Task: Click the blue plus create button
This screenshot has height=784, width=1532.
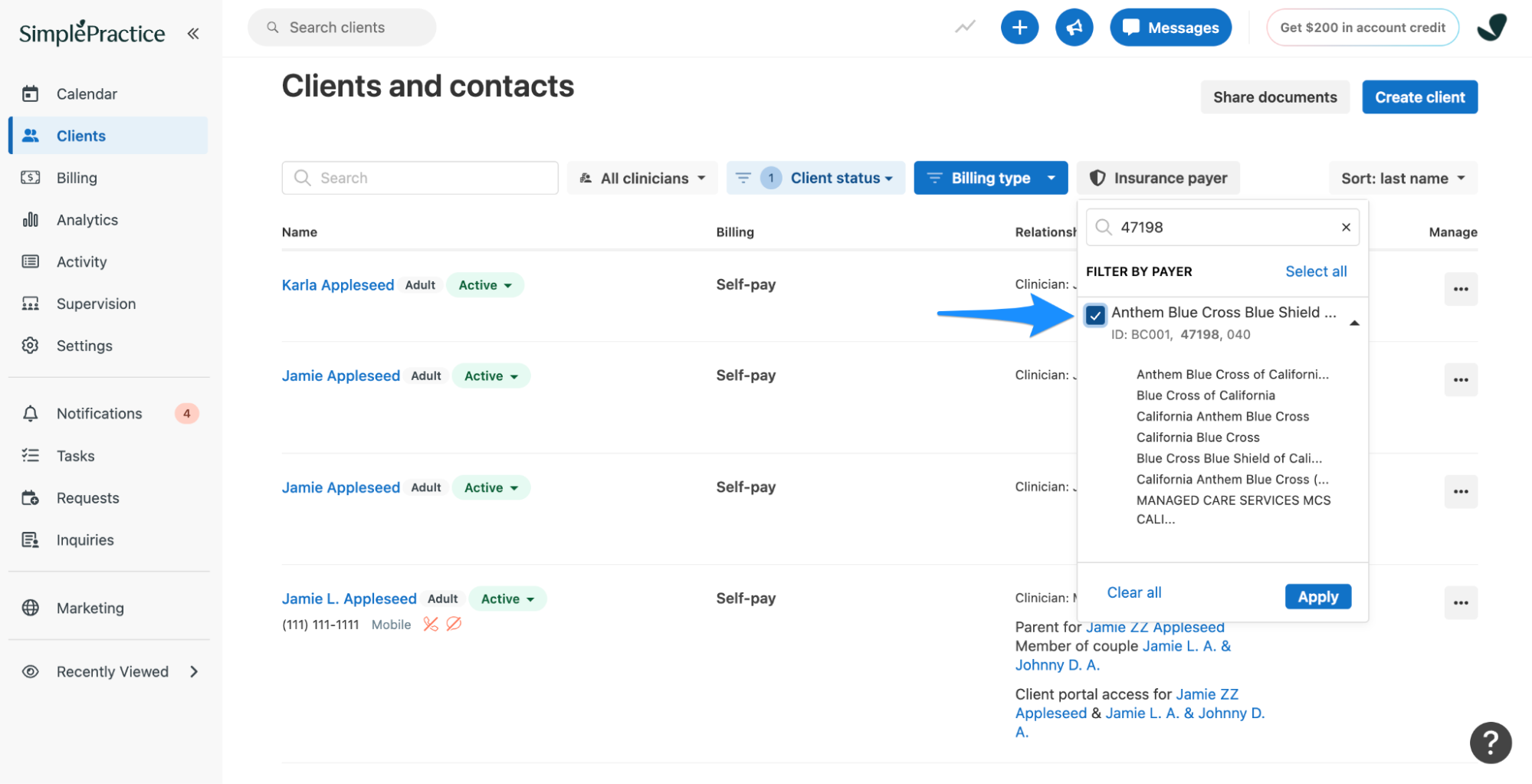Action: point(1019,28)
